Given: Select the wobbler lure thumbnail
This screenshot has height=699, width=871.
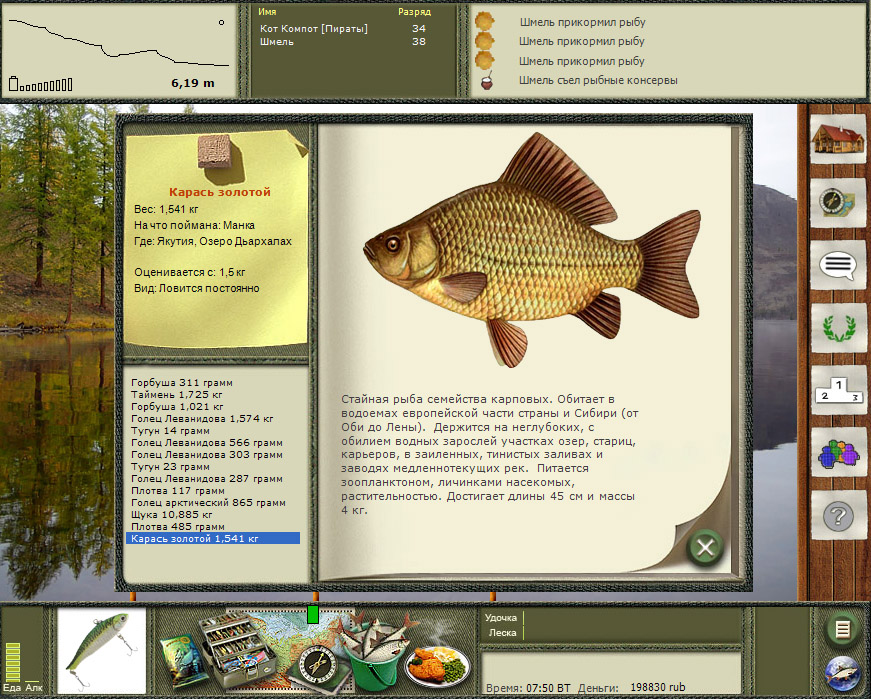Looking at the screenshot, I should pyautogui.click(x=102, y=650).
